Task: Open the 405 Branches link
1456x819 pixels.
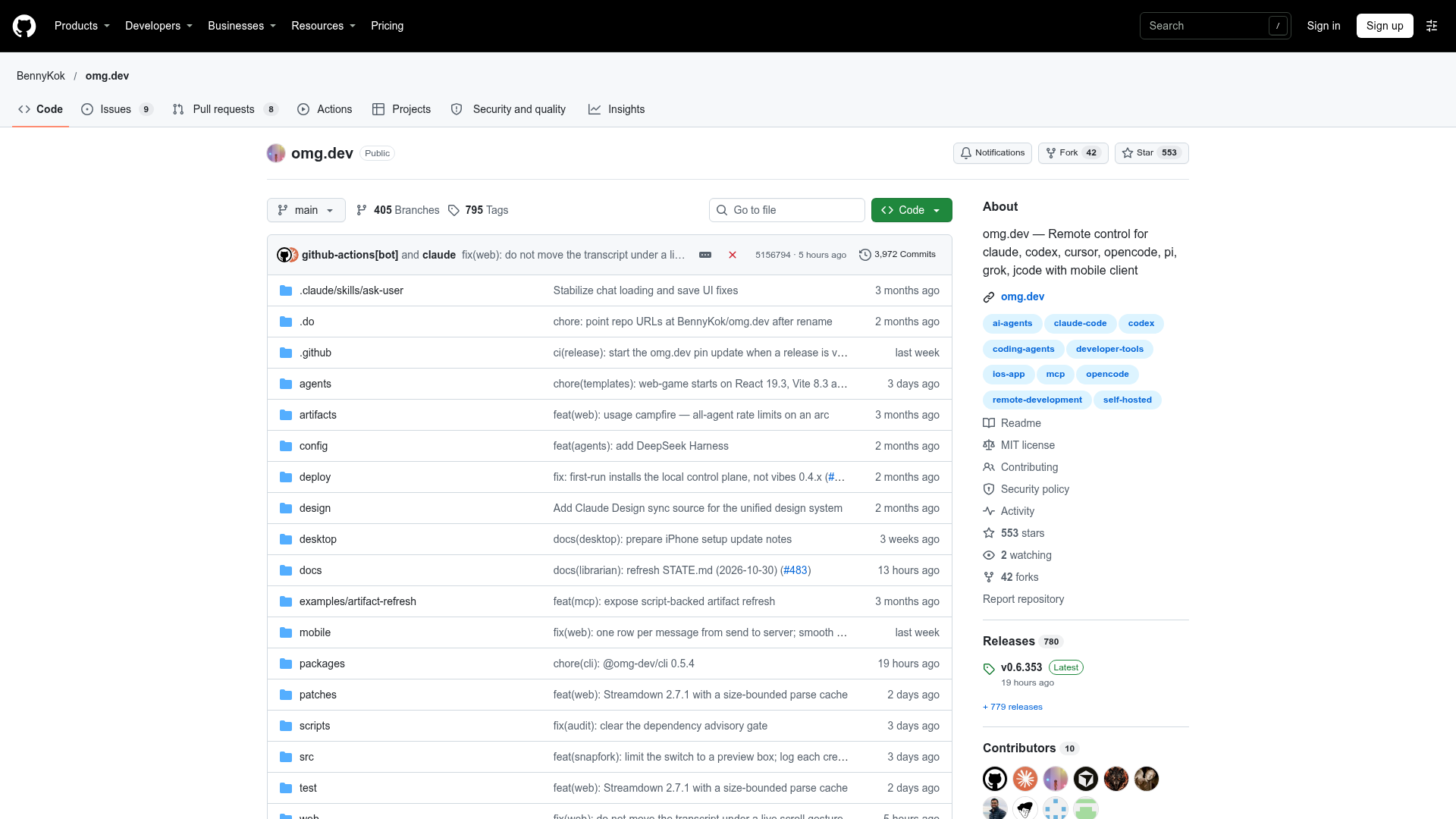Action: 398,210
